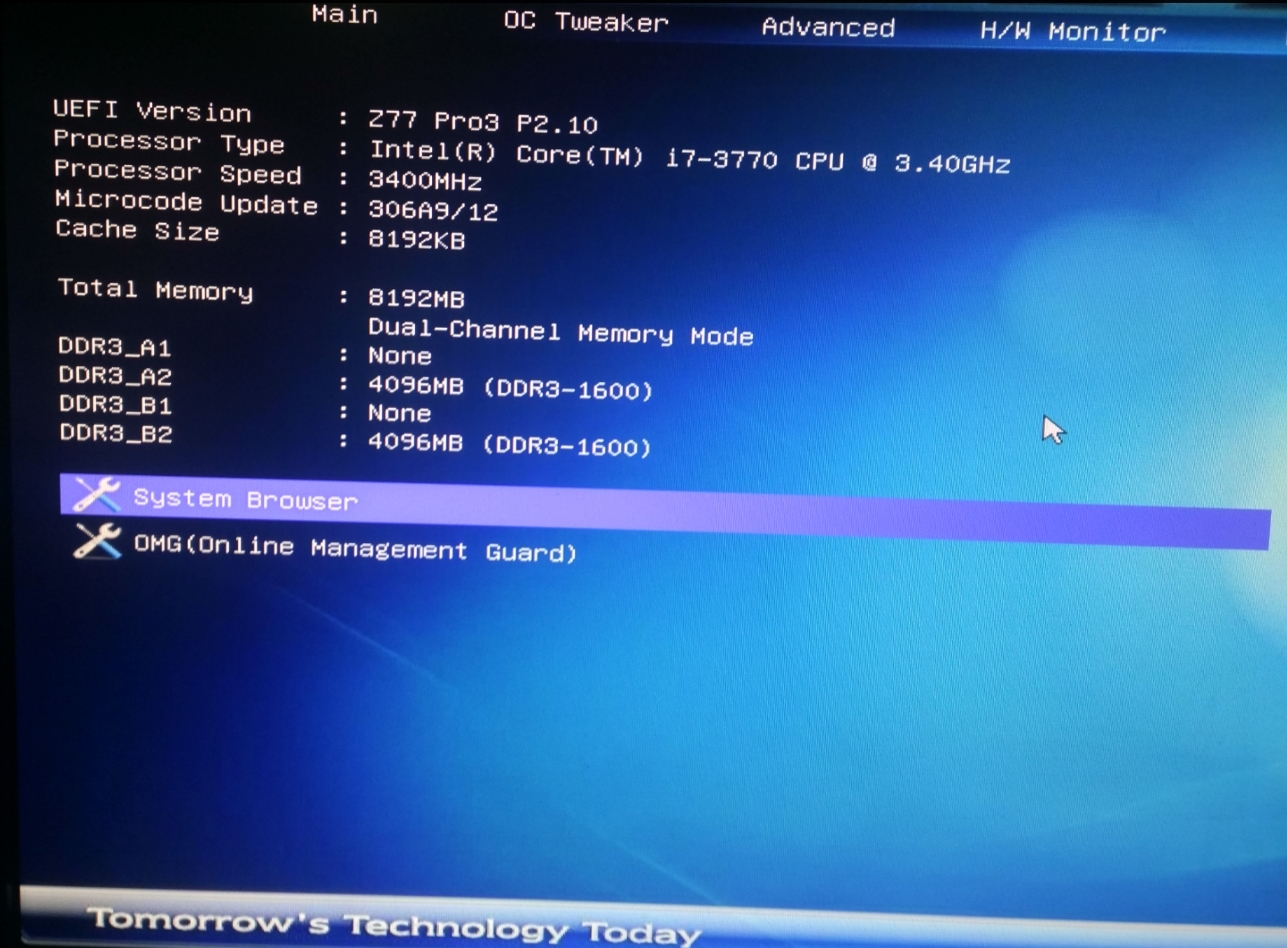Click the 8192KB cache value
Screen dimensions: 1287x948
(417, 240)
